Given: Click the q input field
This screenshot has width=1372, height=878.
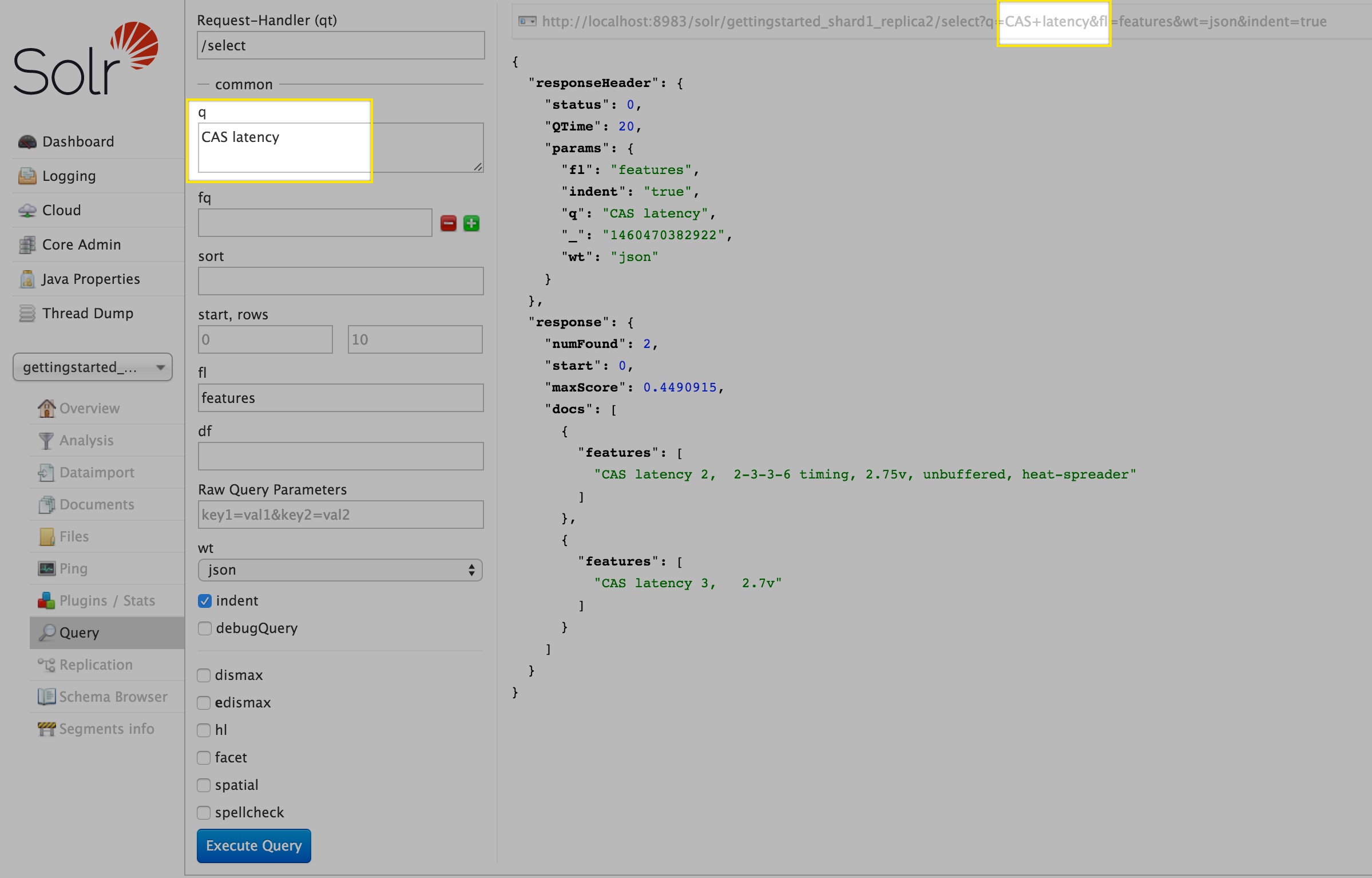Looking at the screenshot, I should click(338, 148).
